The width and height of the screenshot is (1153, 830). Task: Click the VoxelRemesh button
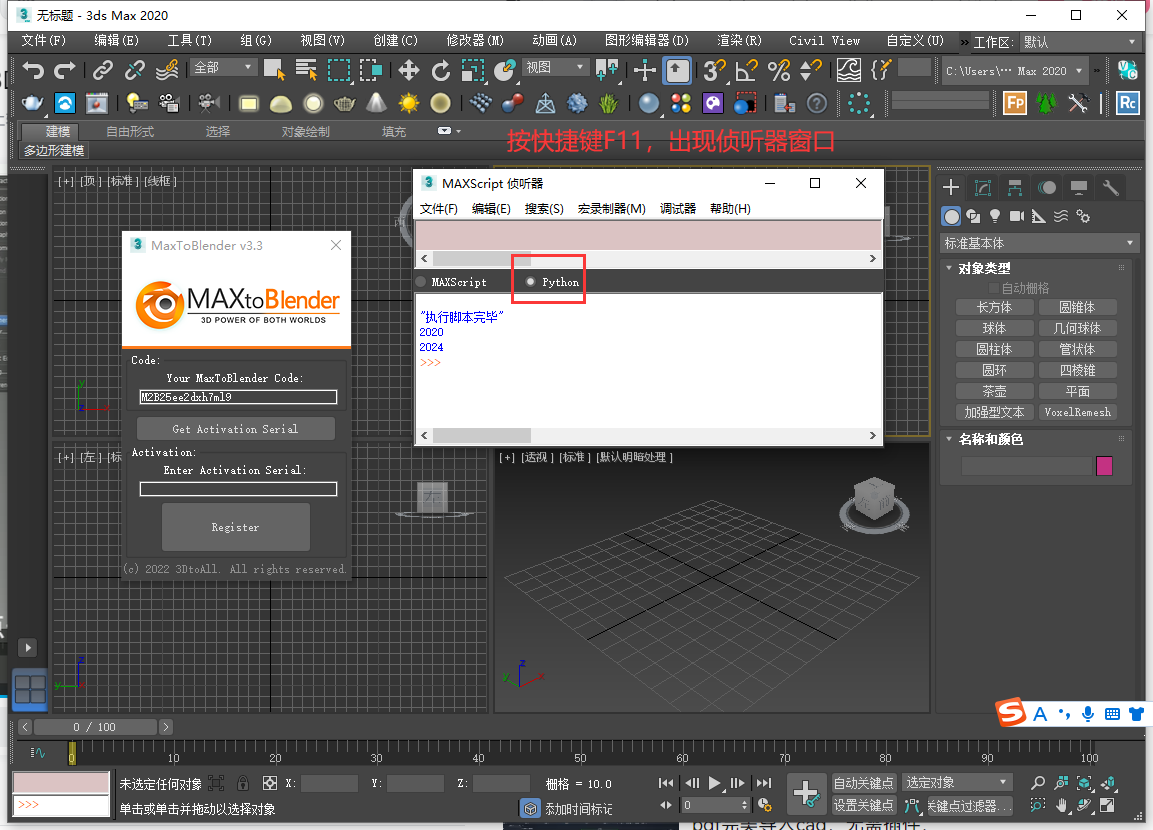tap(1077, 412)
